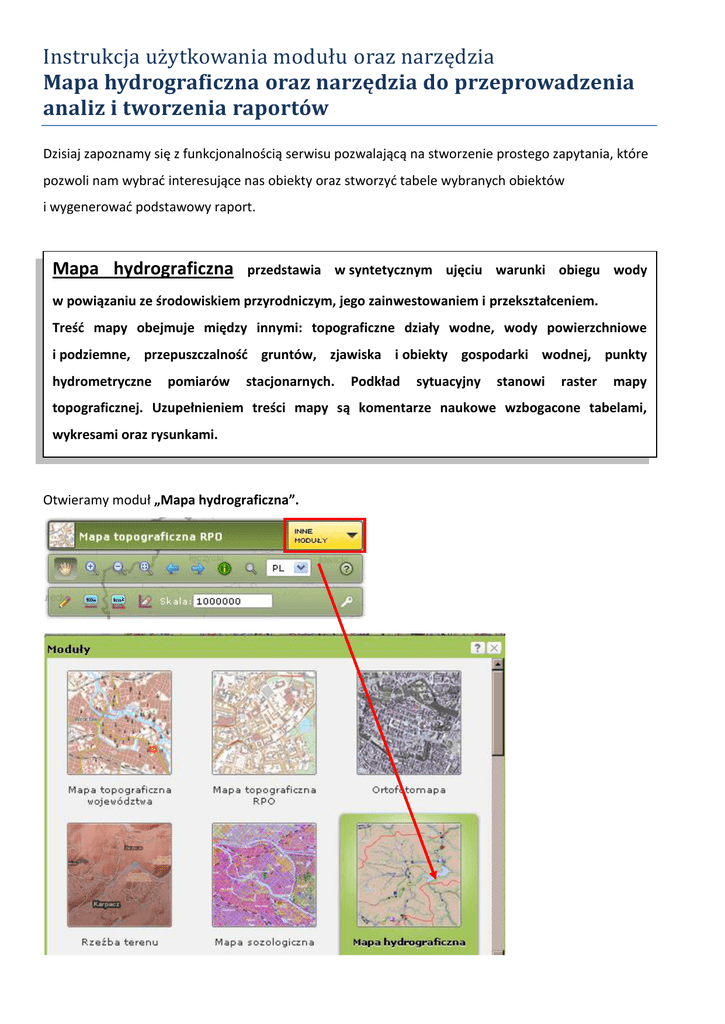This screenshot has width=725, height=1024.
Task: Select the hand pan tool
Action: (64, 568)
